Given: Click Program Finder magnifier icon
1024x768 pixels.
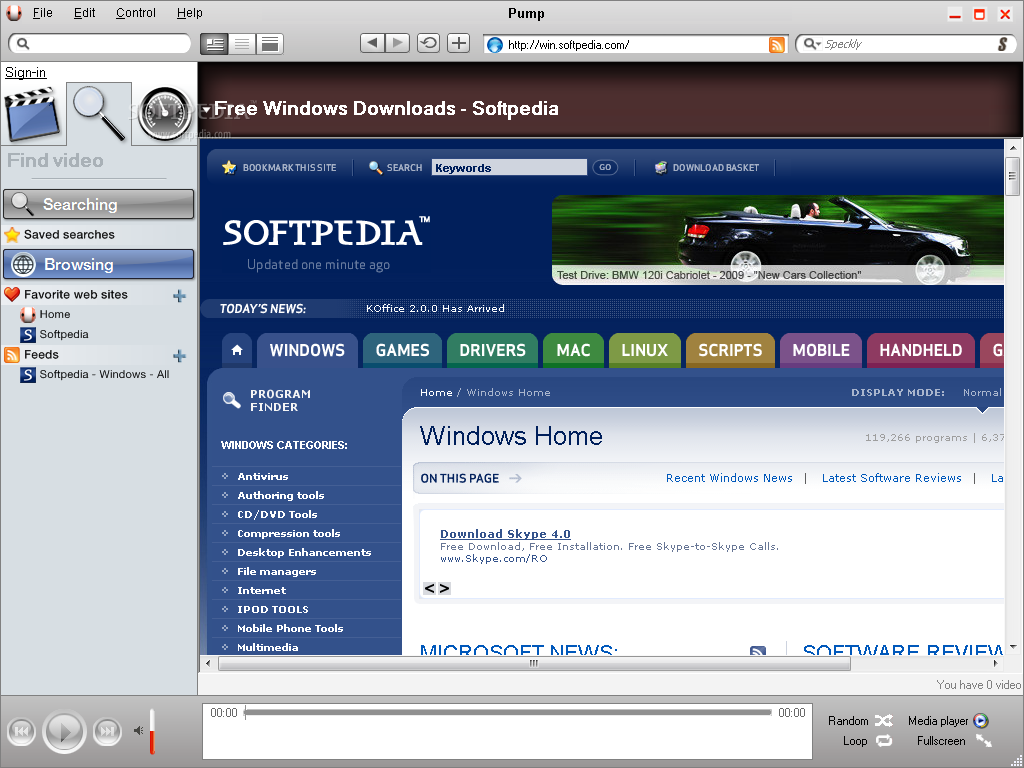Looking at the screenshot, I should tap(231, 400).
